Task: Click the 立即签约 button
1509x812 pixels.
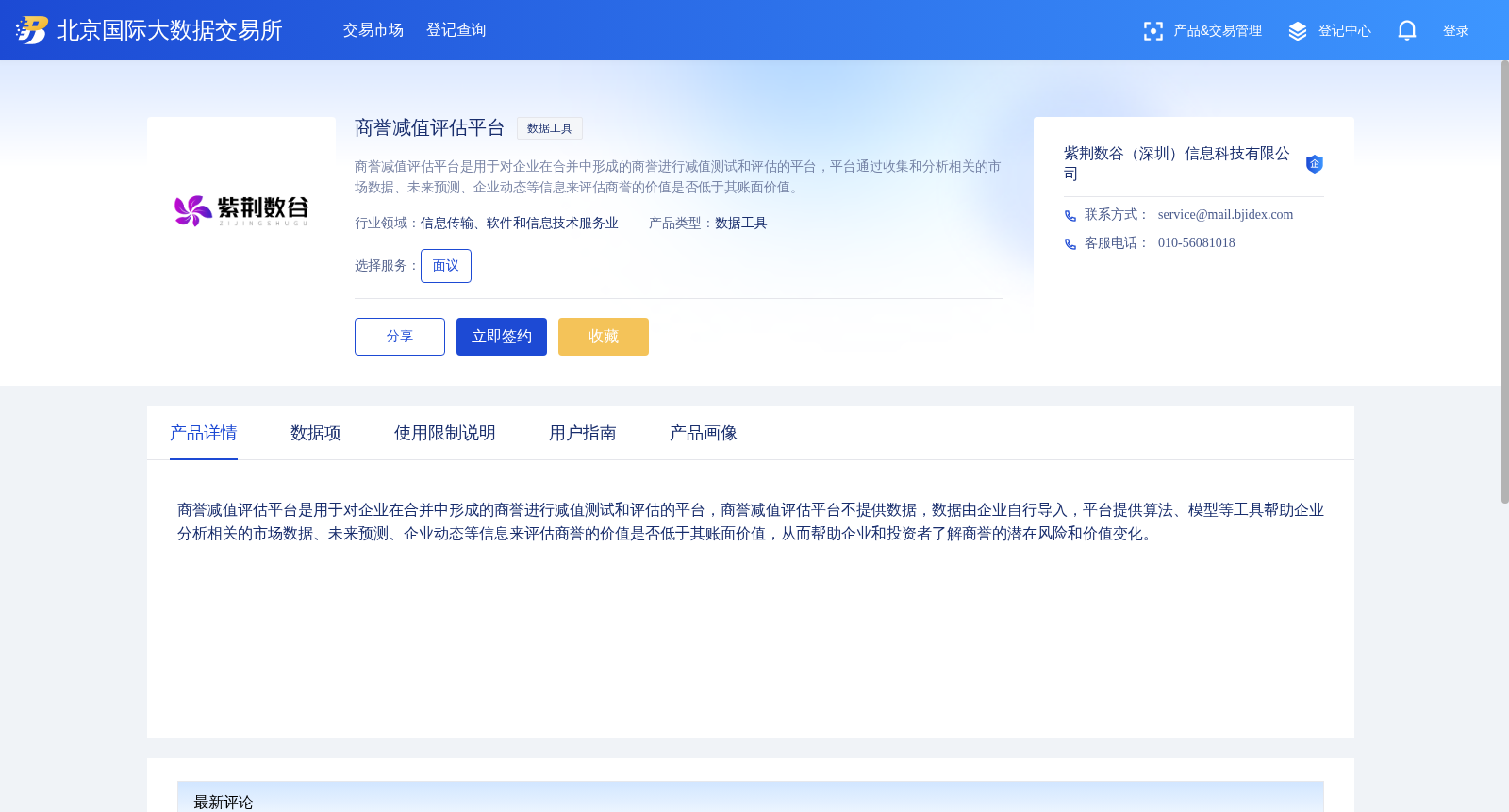Action: pos(502,337)
